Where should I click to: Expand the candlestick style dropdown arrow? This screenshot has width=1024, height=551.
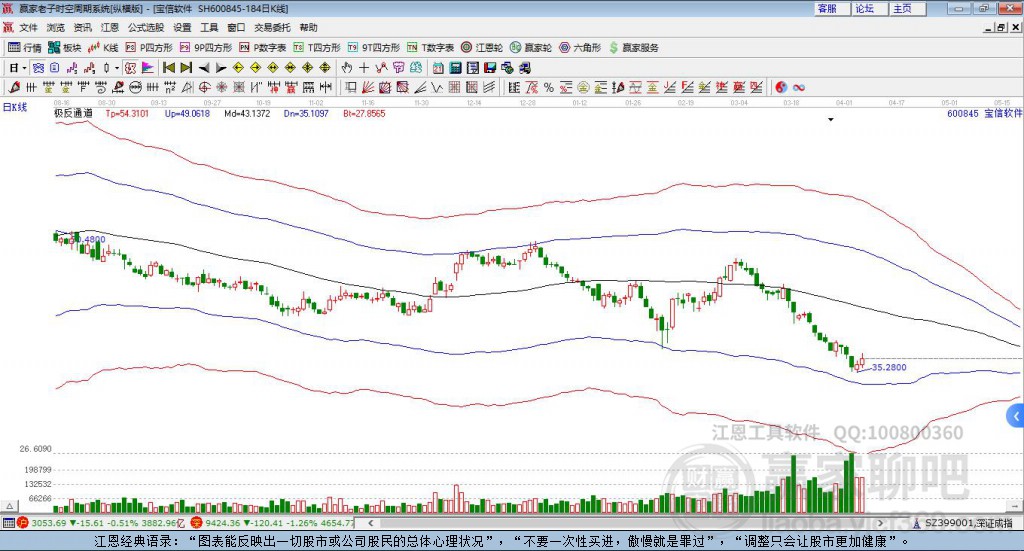click(116, 68)
